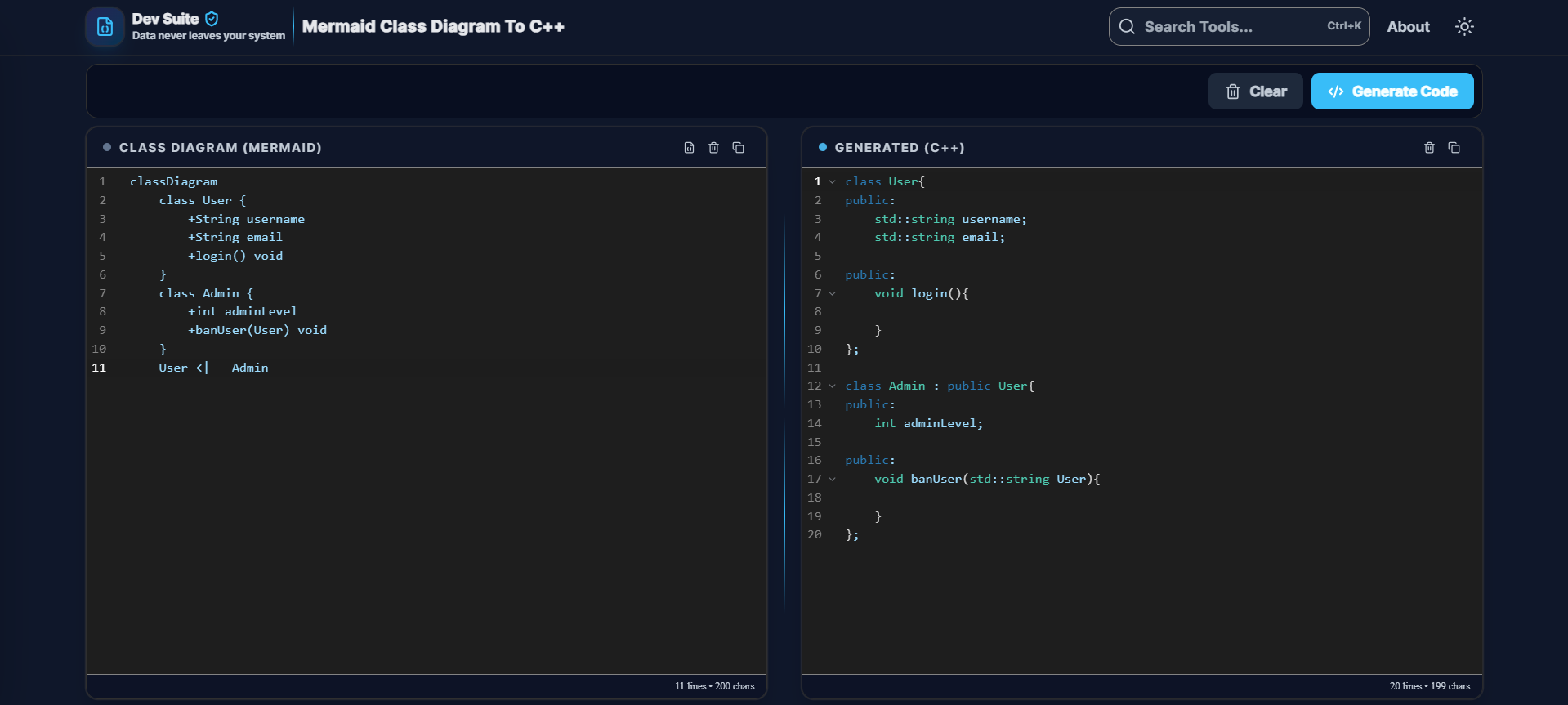Collapse the class Admin block fold arrow
Viewport: 1568px width, 705px height.
(833, 386)
